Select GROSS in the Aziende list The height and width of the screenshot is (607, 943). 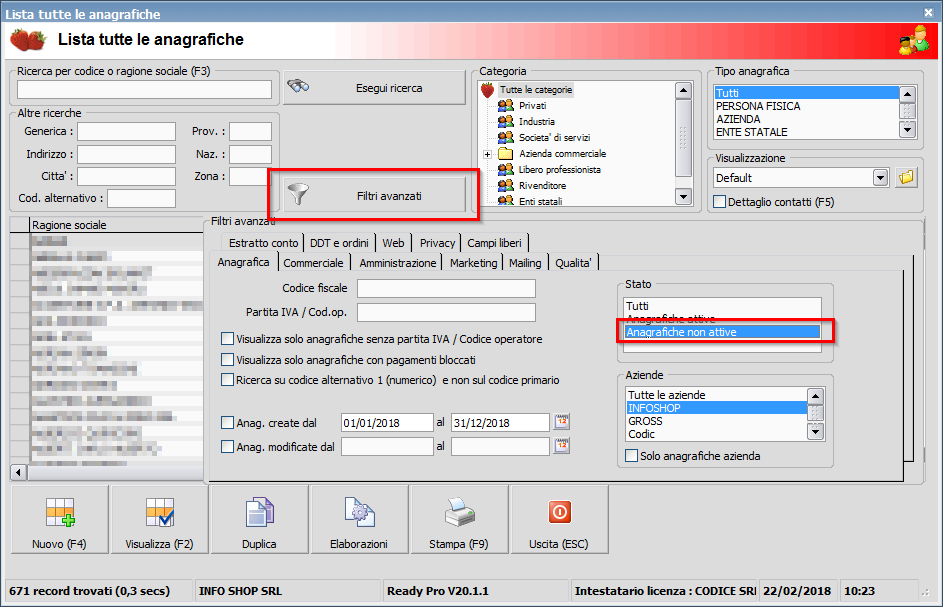coord(716,421)
